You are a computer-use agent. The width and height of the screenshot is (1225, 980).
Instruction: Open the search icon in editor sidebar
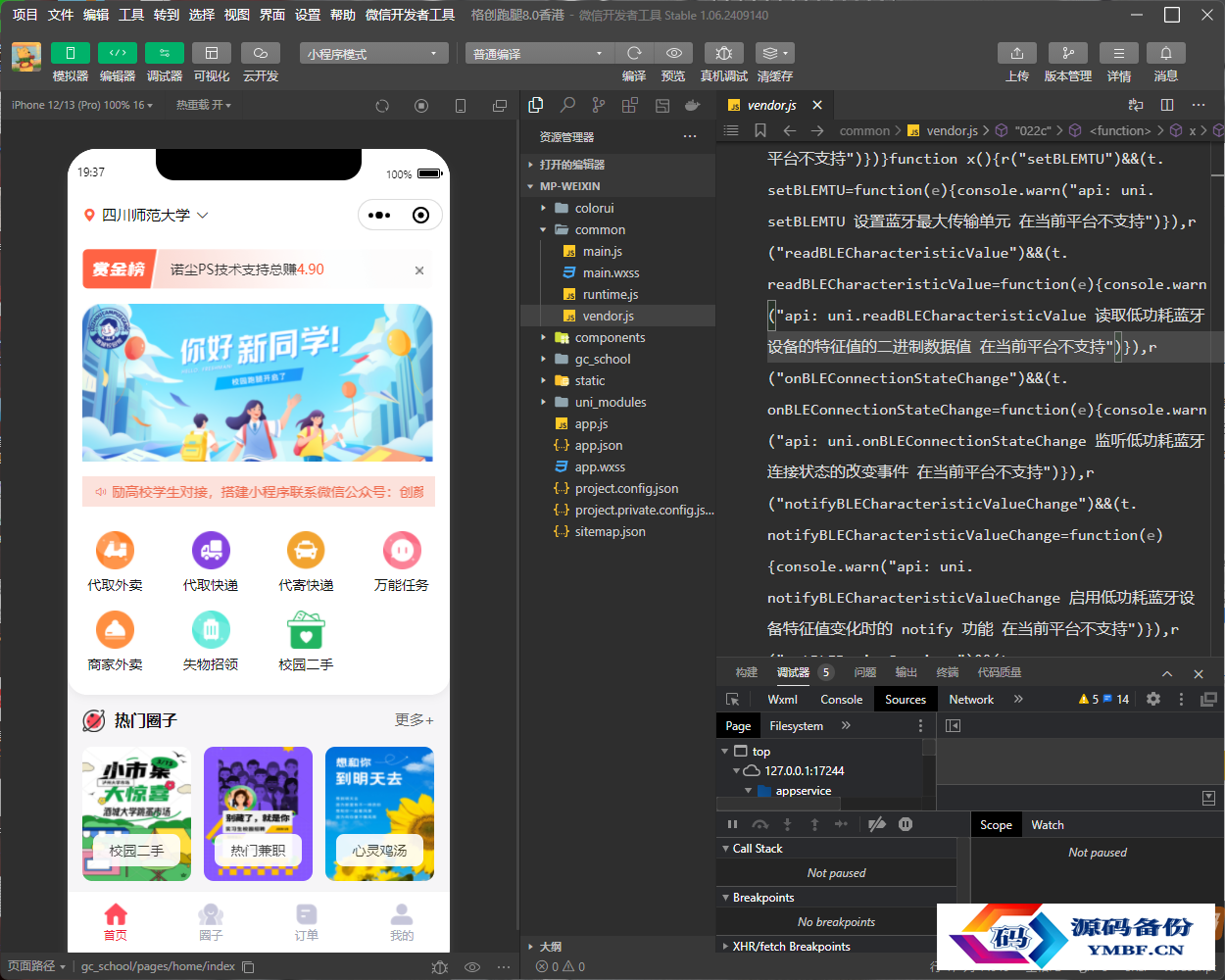[x=567, y=105]
